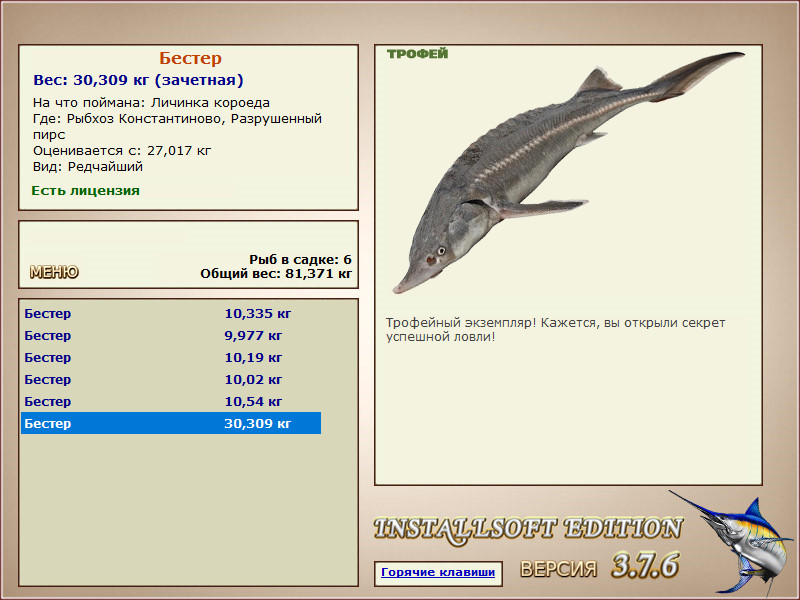800x600 pixels.
Task: Select the Бестер 10,335 кг row
Action: click(x=171, y=313)
